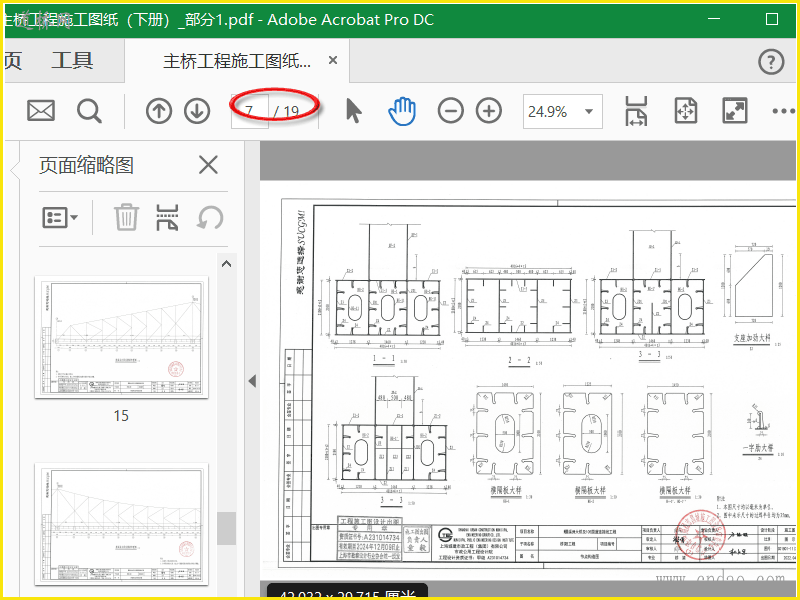Close the 主桥工程施工图纸 document tab
The height and width of the screenshot is (600, 800).
point(333,61)
